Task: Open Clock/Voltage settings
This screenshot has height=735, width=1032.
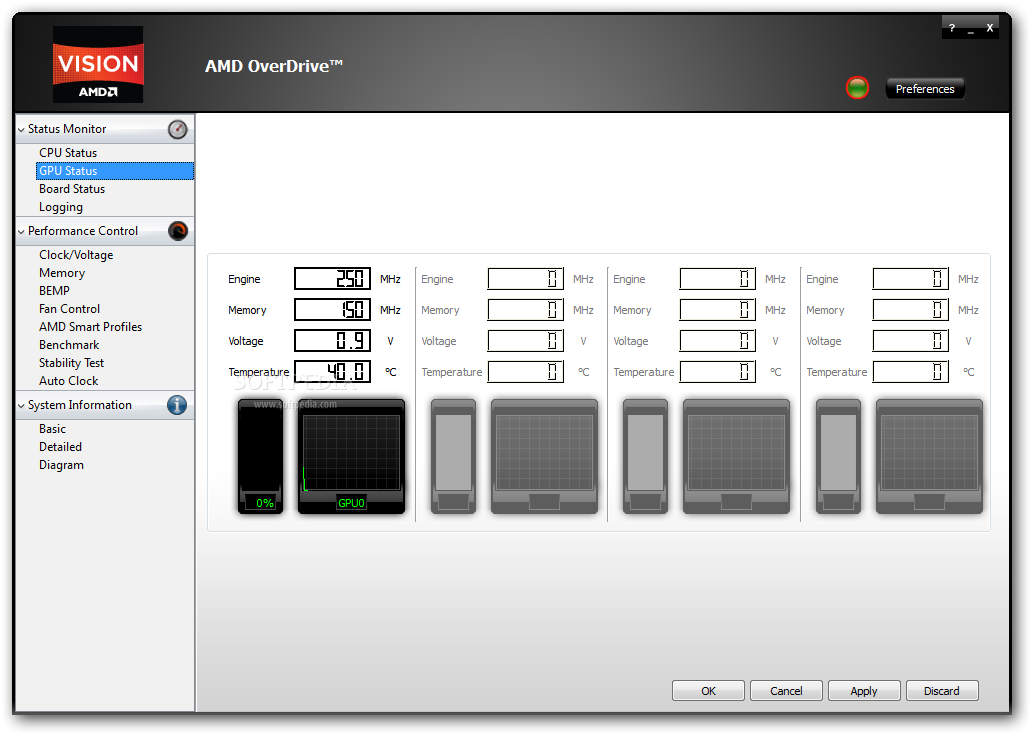Action: [x=76, y=255]
